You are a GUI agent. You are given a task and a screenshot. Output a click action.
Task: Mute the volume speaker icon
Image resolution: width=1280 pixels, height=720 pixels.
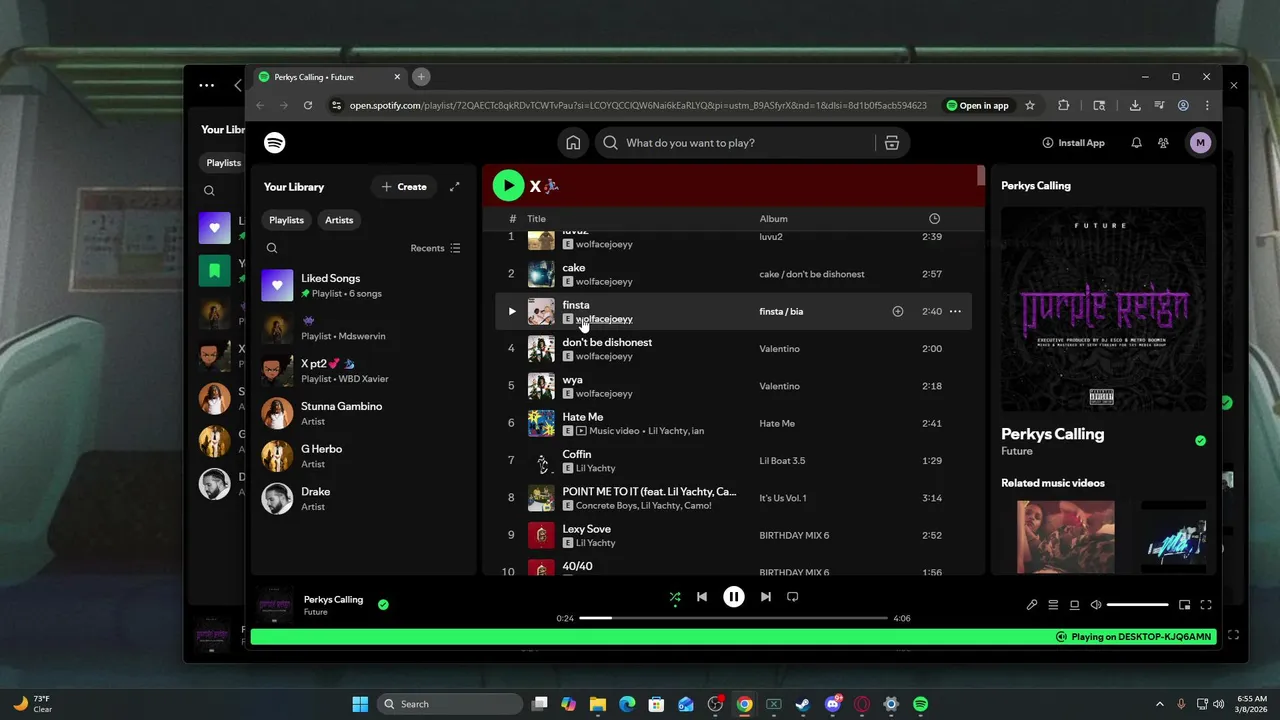point(1096,605)
